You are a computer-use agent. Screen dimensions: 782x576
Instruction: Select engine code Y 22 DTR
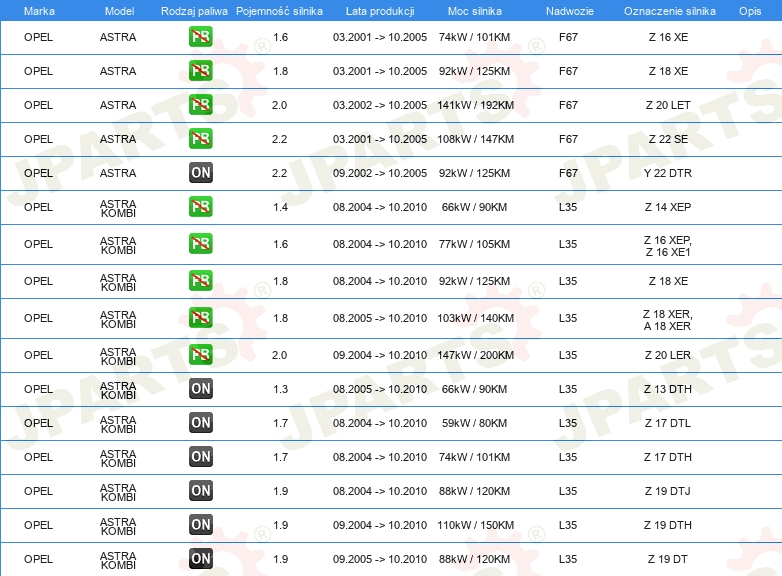[668, 173]
